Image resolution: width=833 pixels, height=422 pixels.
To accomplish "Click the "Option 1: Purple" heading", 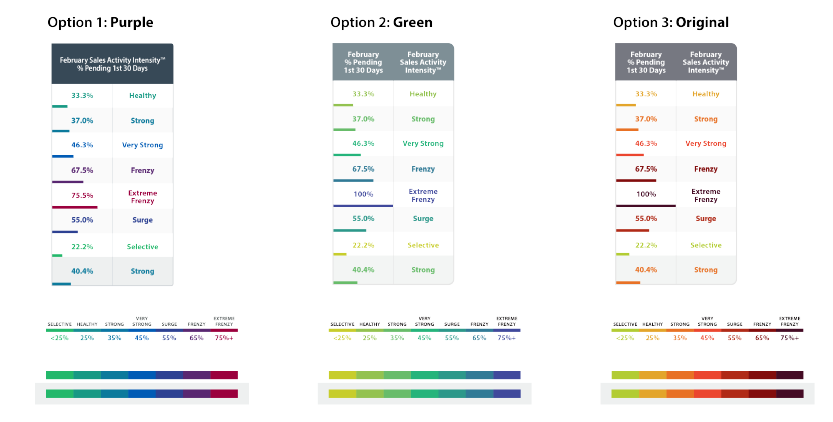I will pos(99,22).
